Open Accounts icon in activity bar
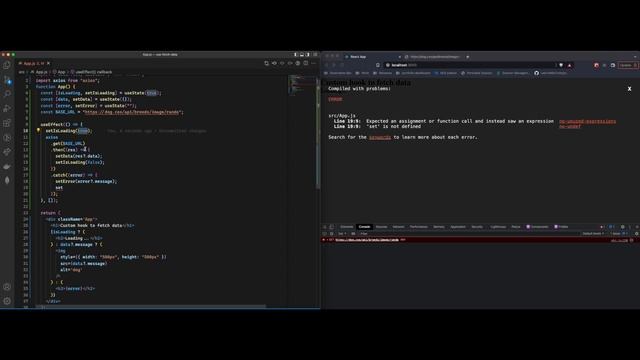Screen dimensions: 640x360 coord(7,287)
